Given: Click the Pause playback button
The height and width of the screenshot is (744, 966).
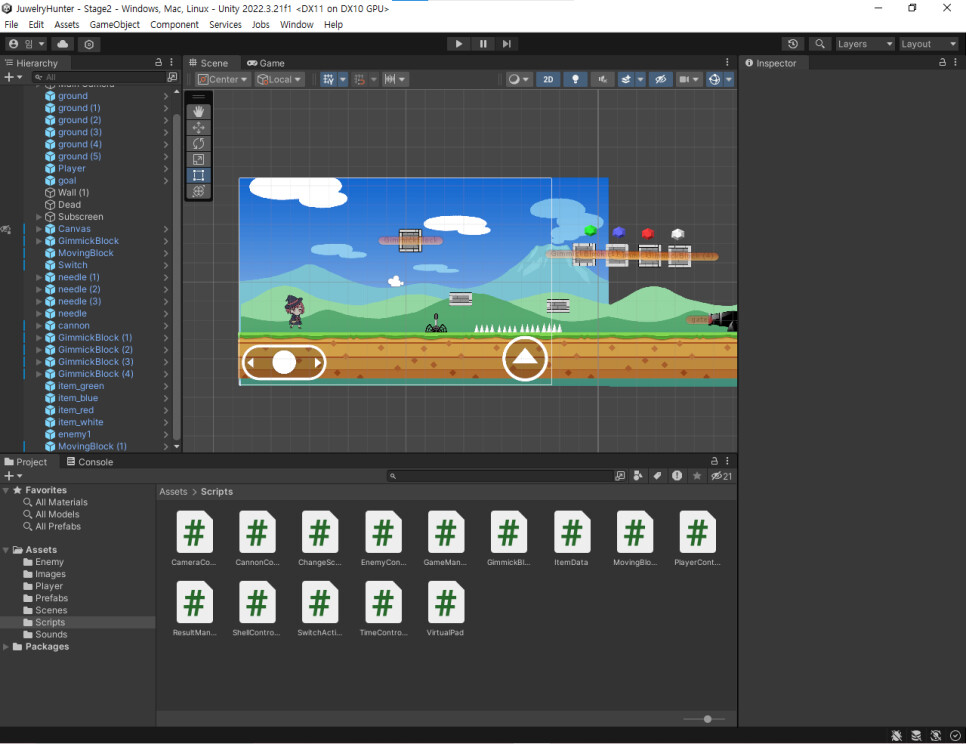Looking at the screenshot, I should [x=483, y=44].
